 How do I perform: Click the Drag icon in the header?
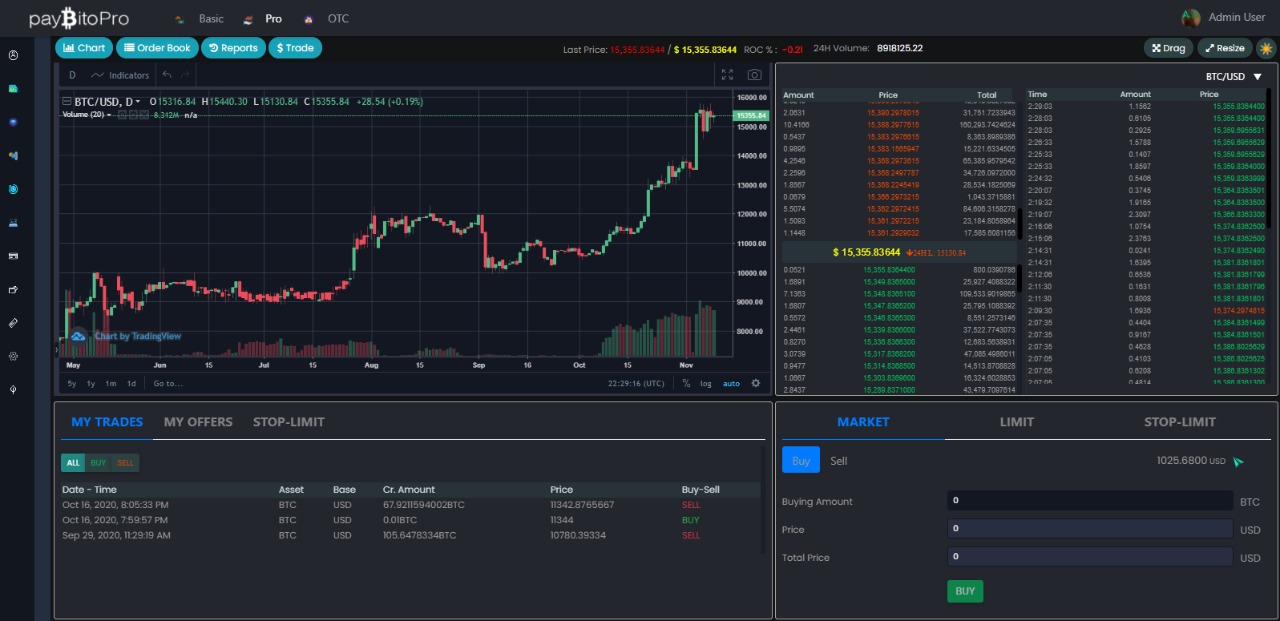click(1168, 47)
